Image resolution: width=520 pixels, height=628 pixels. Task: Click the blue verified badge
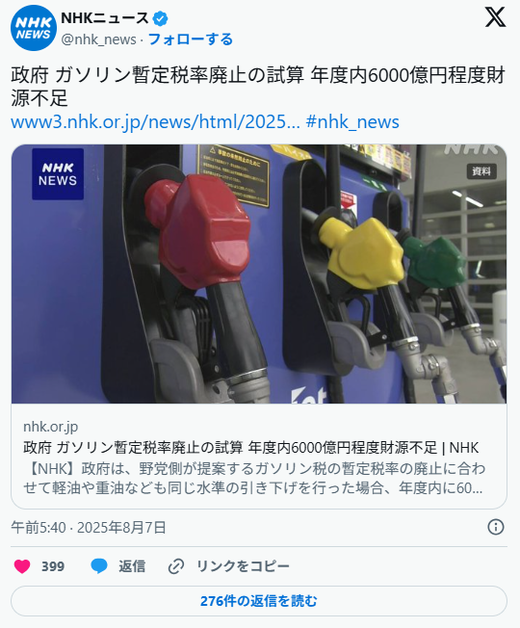pyautogui.click(x=161, y=18)
